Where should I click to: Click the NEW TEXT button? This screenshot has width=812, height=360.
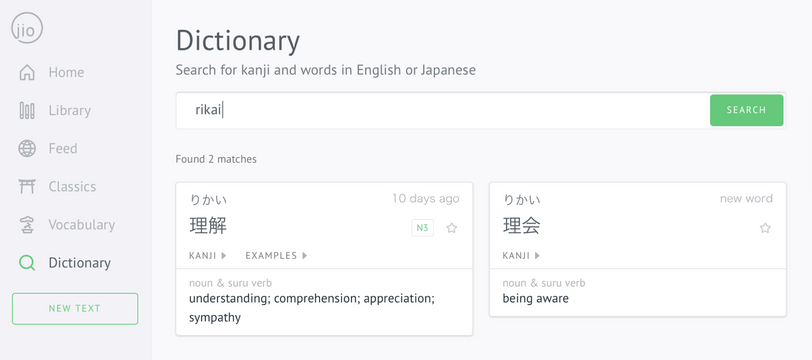click(75, 309)
